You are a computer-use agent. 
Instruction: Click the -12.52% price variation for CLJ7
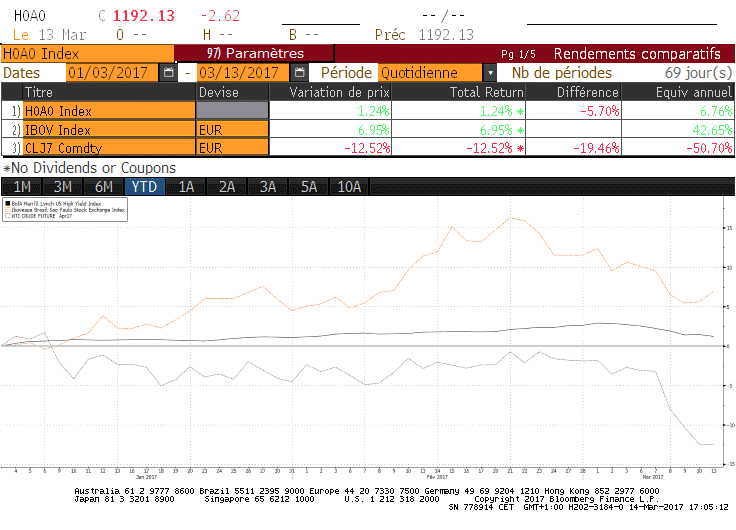pyautogui.click(x=367, y=148)
